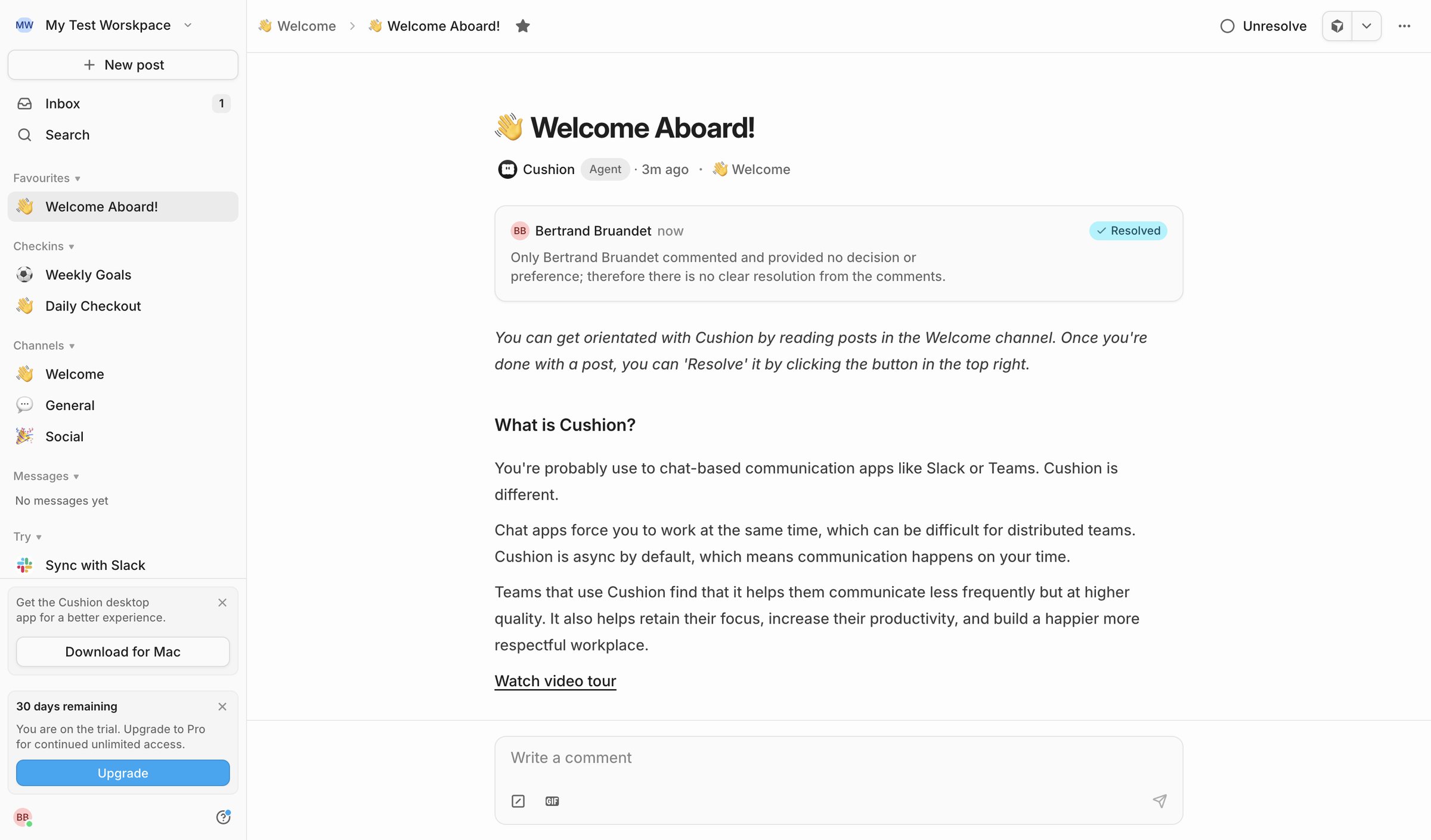Open the Daily Checkout checkin
This screenshot has height=840, width=1431.
tap(123, 306)
